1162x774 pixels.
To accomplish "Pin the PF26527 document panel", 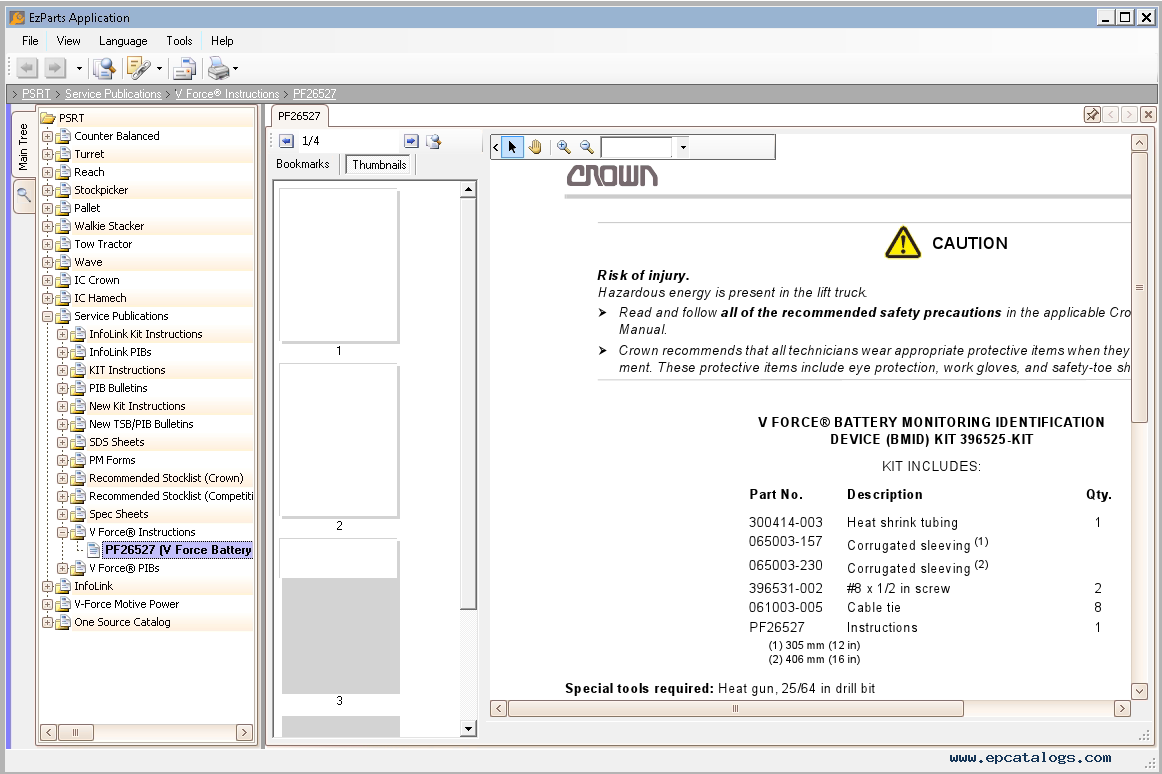I will click(x=1092, y=115).
